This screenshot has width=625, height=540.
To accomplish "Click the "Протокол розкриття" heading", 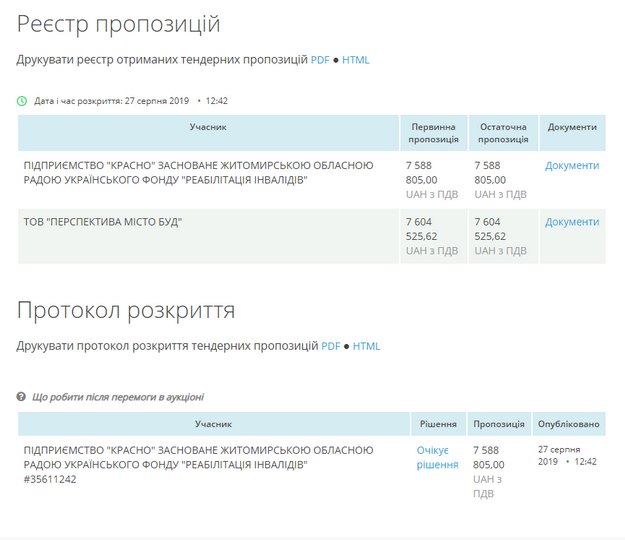I will coord(126,311).
